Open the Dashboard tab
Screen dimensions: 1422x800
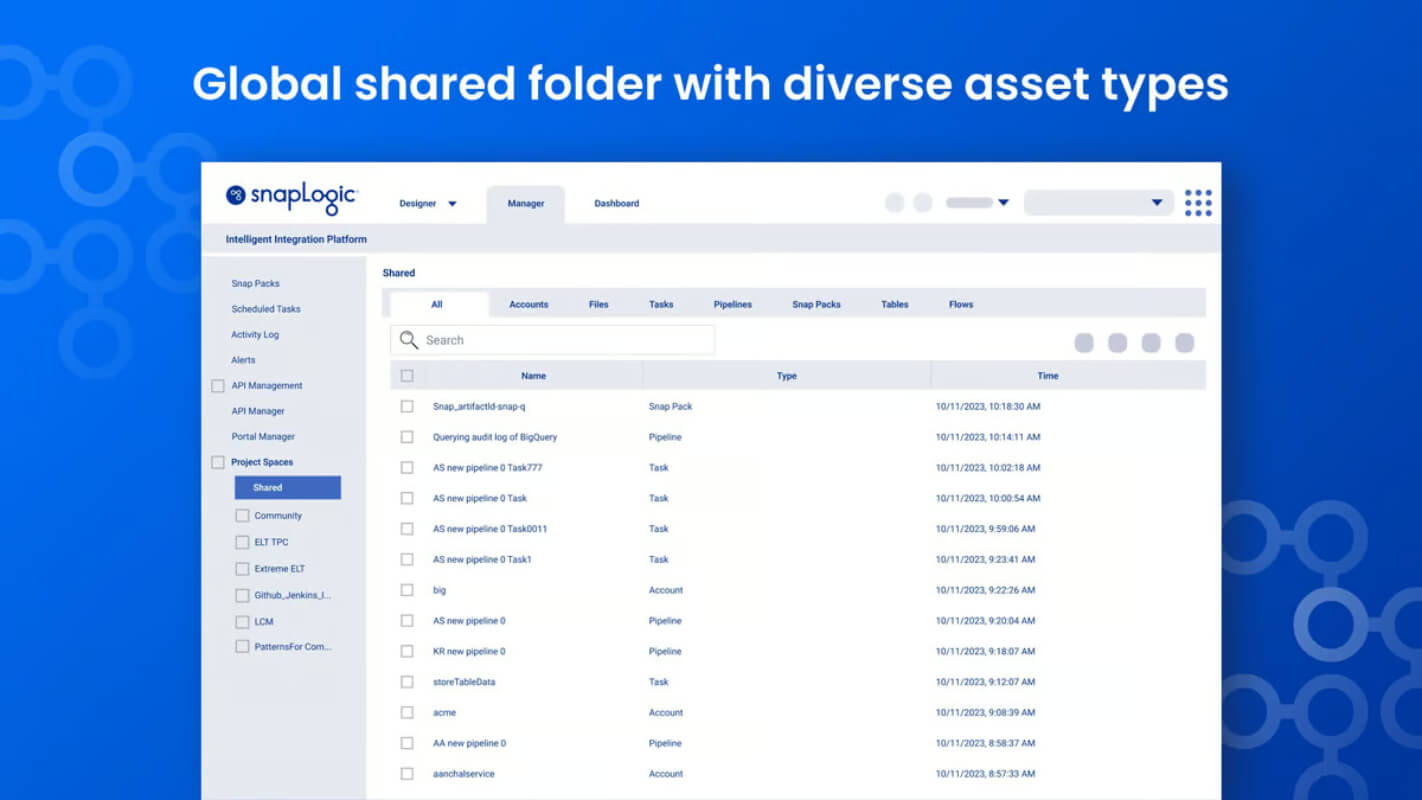click(617, 204)
